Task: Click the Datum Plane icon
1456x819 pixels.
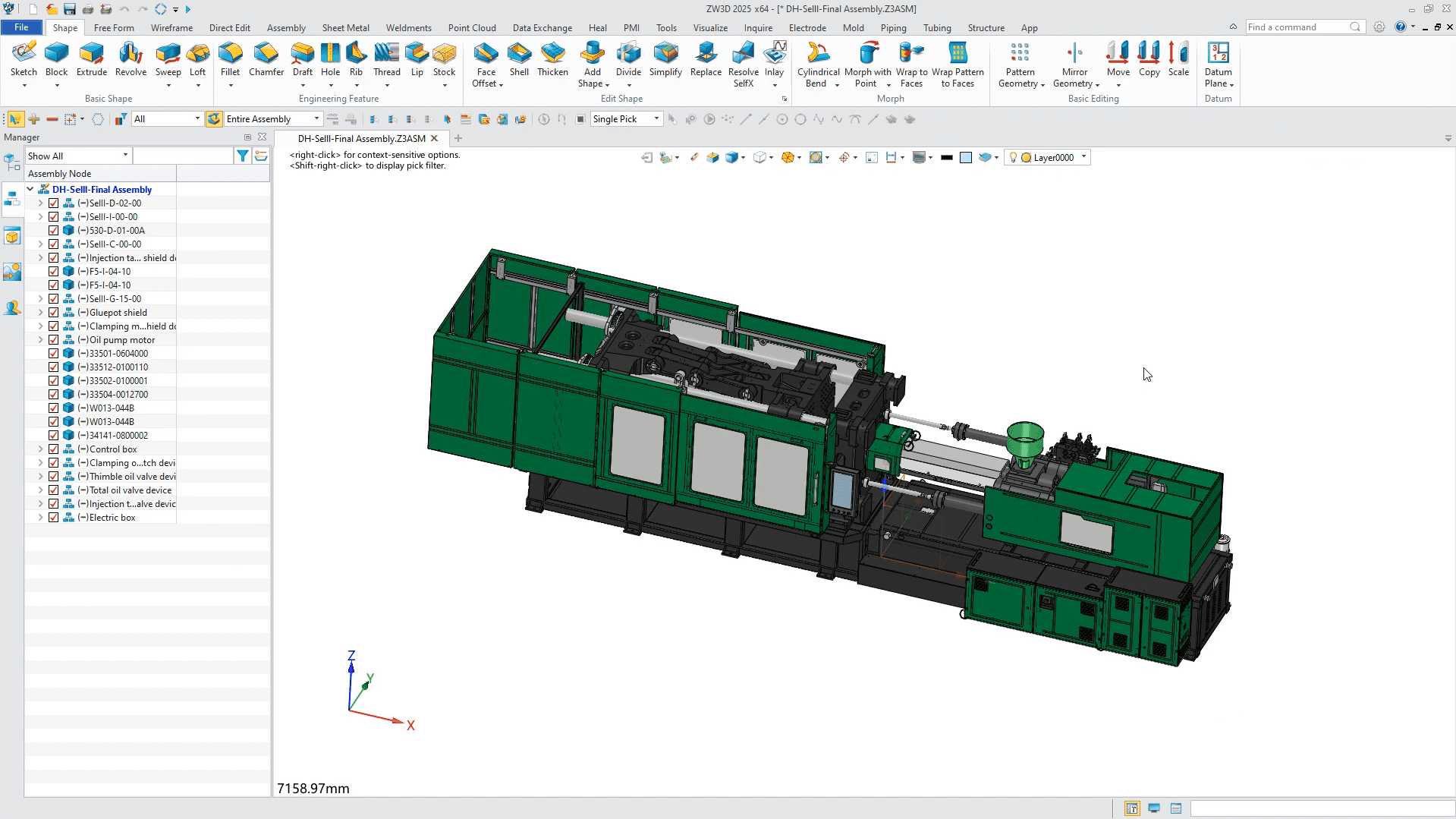Action: pos(1218,53)
